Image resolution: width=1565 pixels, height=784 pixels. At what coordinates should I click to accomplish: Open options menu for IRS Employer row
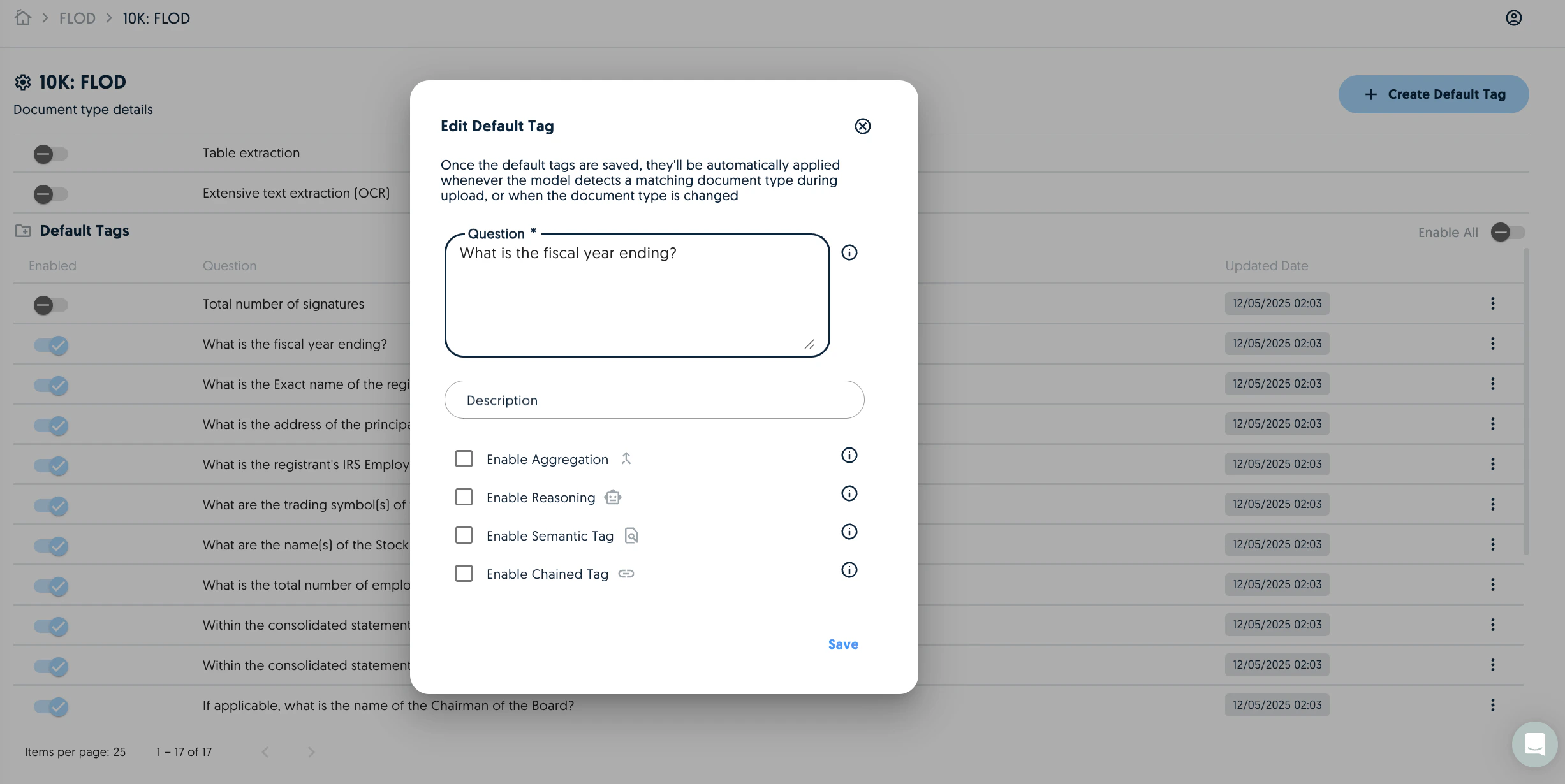tap(1493, 464)
